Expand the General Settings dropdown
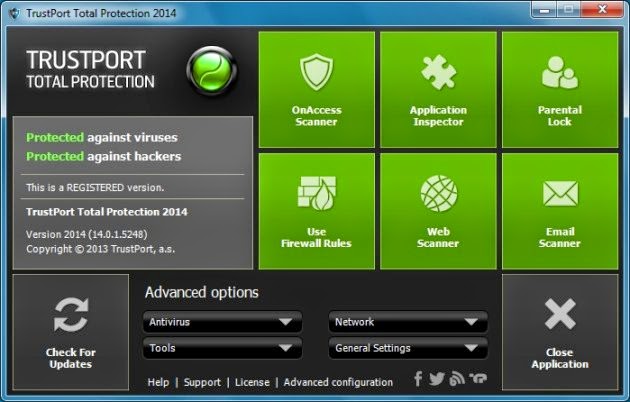 (408, 348)
